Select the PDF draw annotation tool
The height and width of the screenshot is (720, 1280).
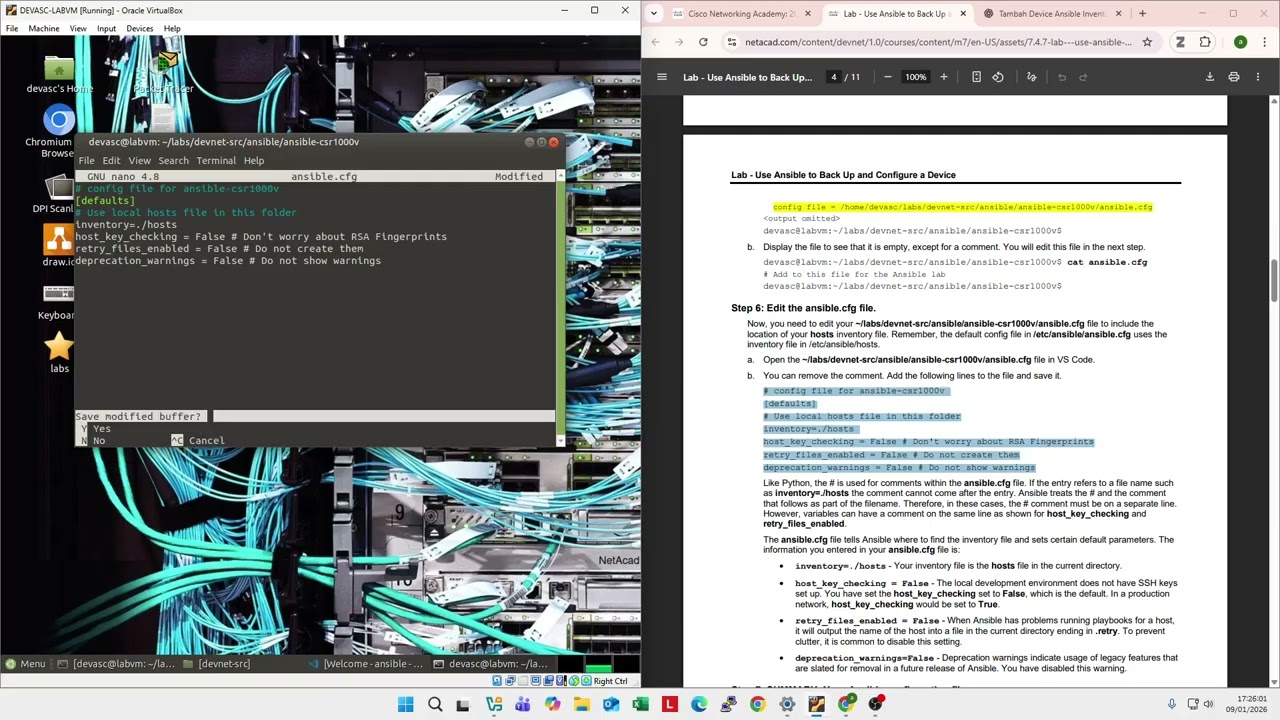click(1032, 77)
